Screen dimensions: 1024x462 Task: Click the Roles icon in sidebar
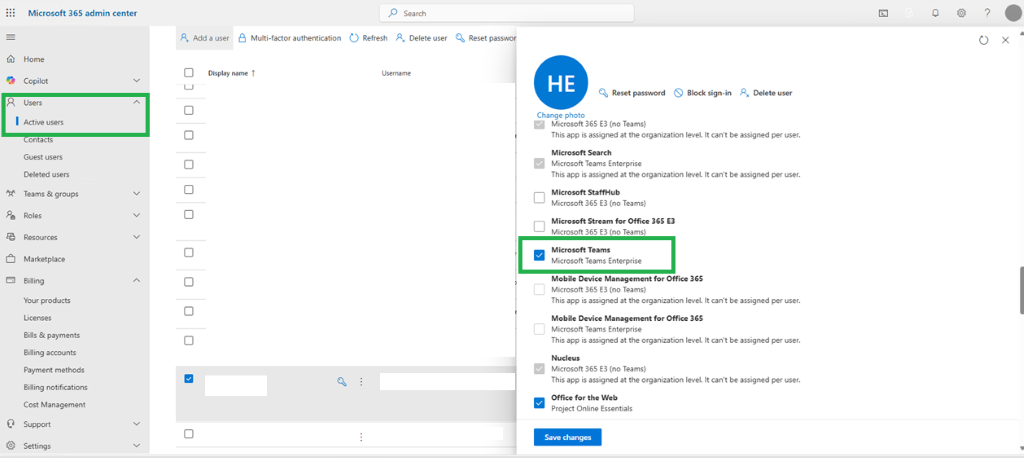(10, 215)
